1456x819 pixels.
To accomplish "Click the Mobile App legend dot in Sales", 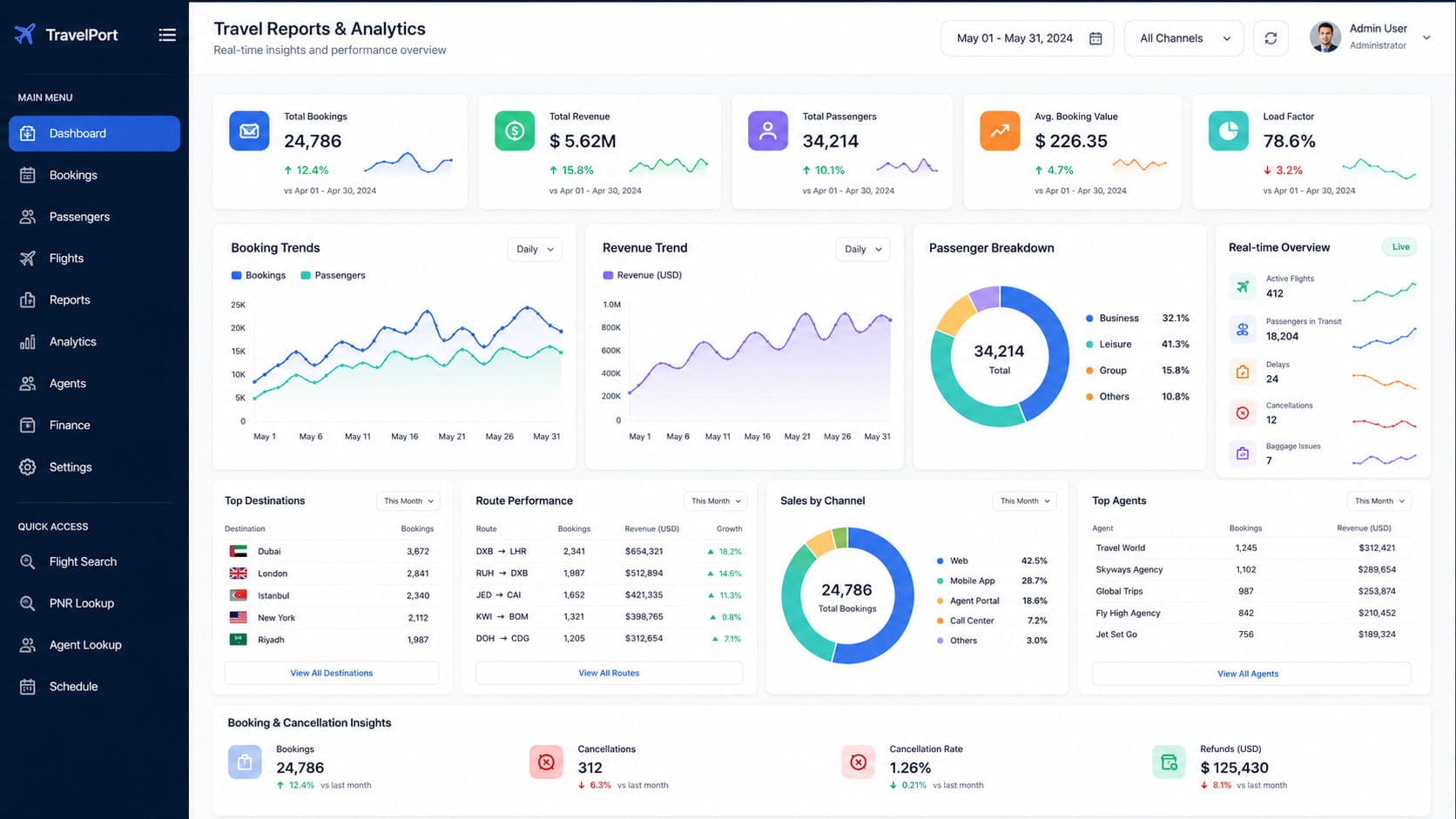I will pos(940,581).
